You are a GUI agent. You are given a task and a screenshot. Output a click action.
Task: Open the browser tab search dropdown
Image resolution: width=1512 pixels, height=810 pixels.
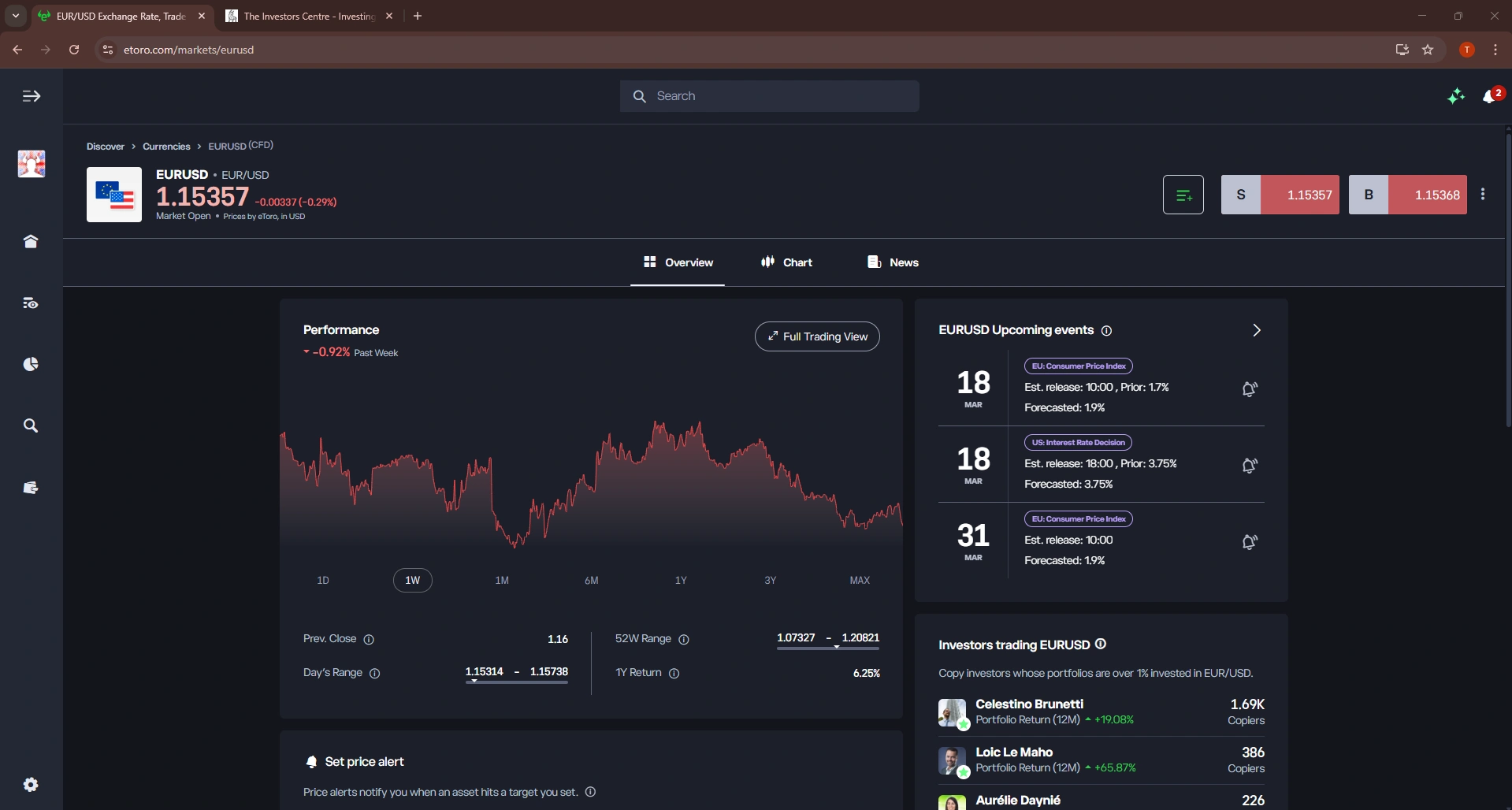coord(16,16)
